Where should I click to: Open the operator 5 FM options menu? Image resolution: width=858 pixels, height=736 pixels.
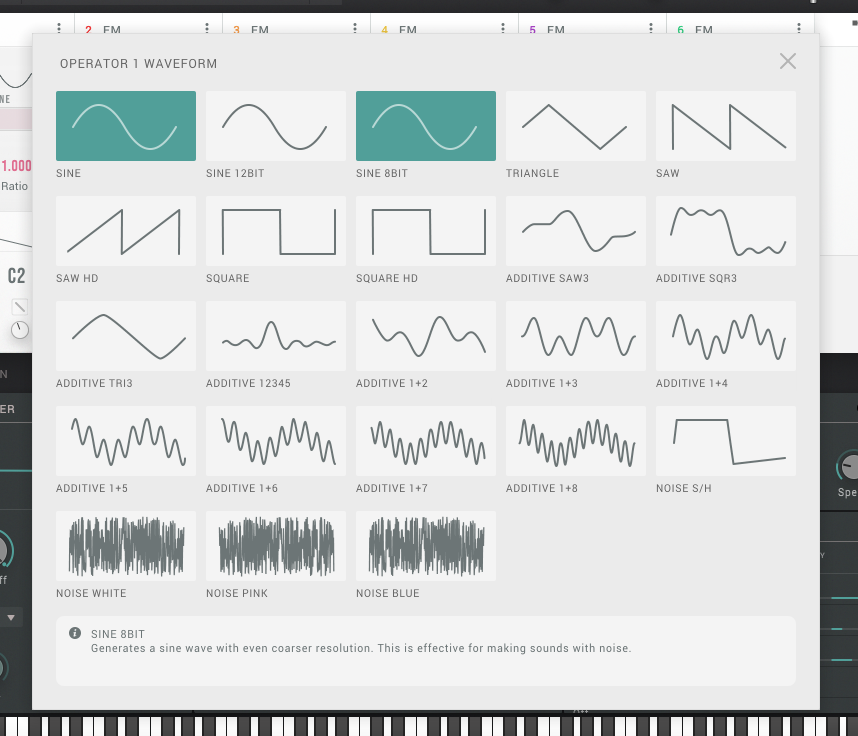[651, 29]
